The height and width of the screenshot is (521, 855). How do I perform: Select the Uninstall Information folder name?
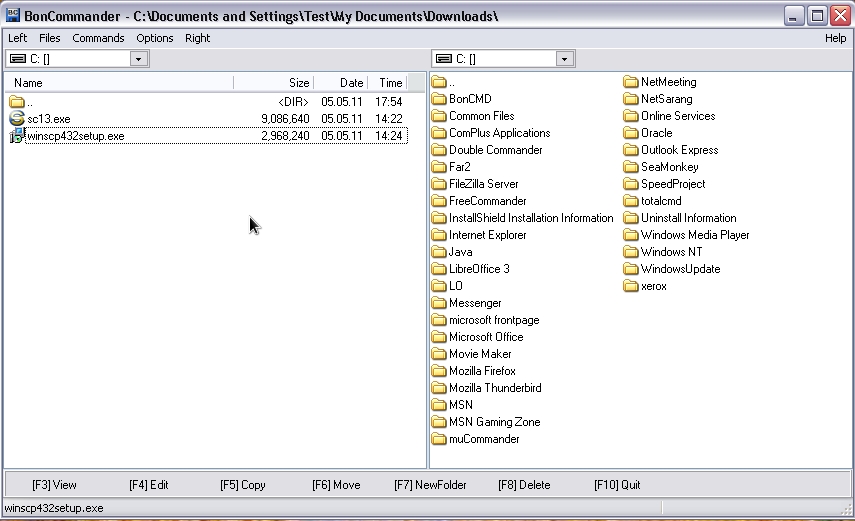click(x=688, y=218)
